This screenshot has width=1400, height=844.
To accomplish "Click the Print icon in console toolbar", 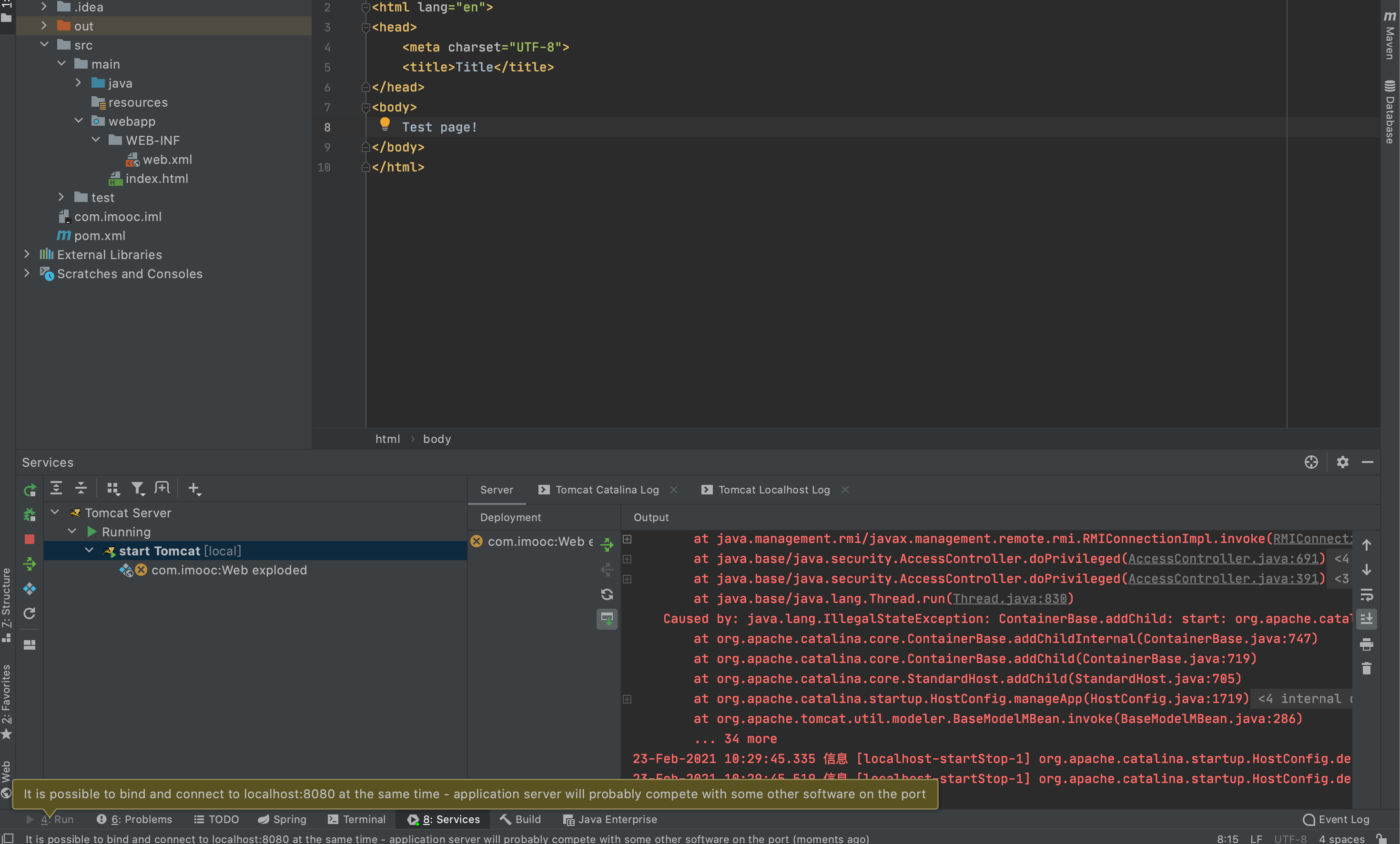I will click(1367, 644).
